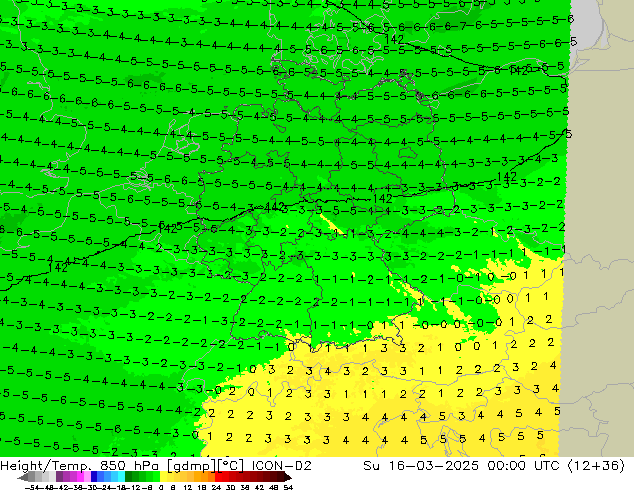
Task: Click the gray left arrow tip of color scale
Action: (22, 477)
